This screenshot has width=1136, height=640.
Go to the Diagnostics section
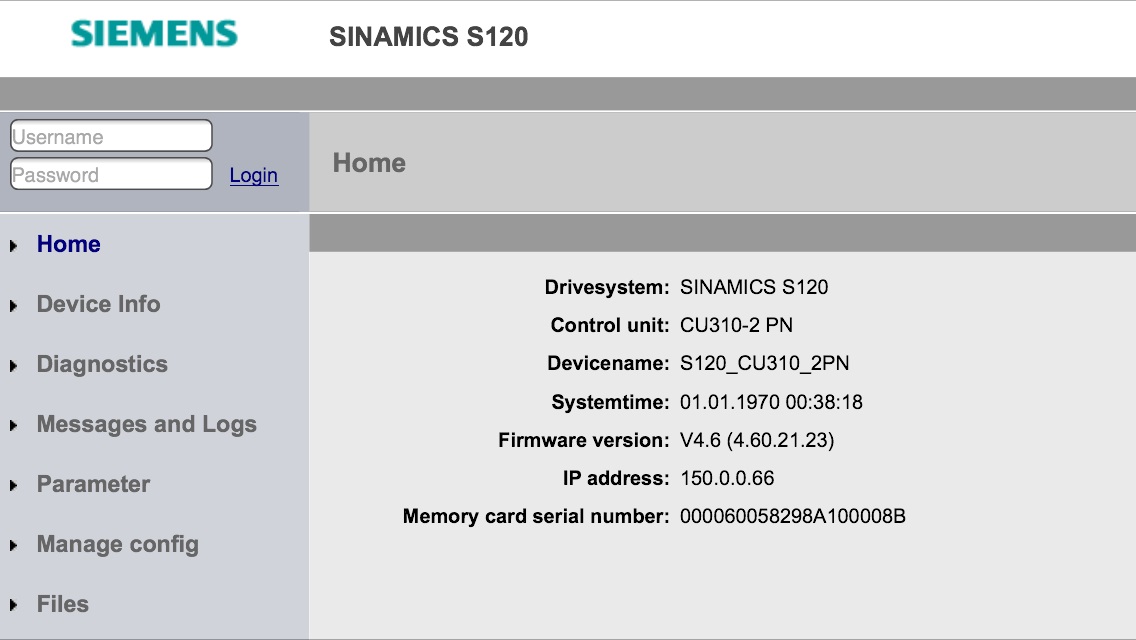102,364
